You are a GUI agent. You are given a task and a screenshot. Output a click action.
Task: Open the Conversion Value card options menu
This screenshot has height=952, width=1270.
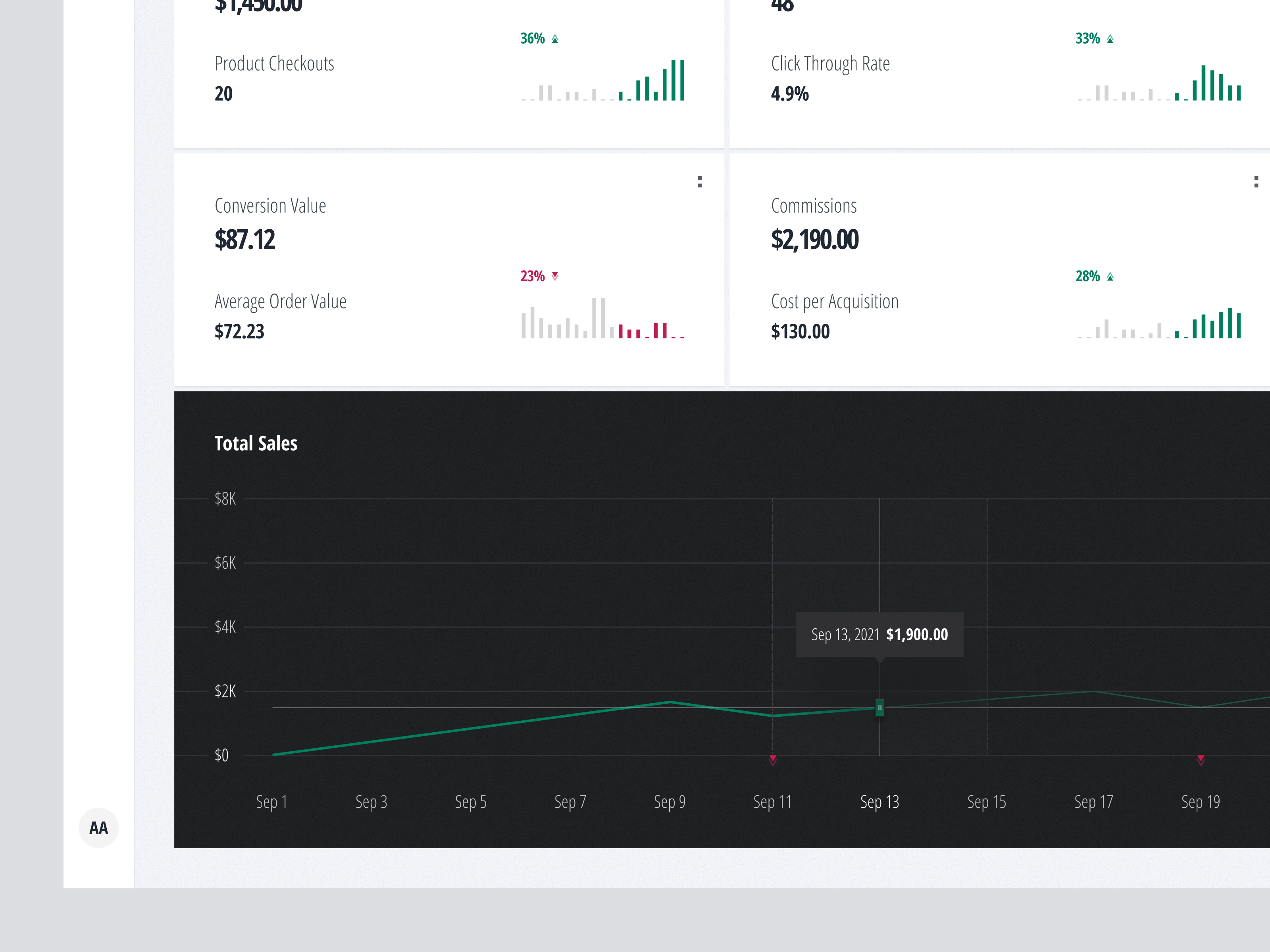point(699,182)
